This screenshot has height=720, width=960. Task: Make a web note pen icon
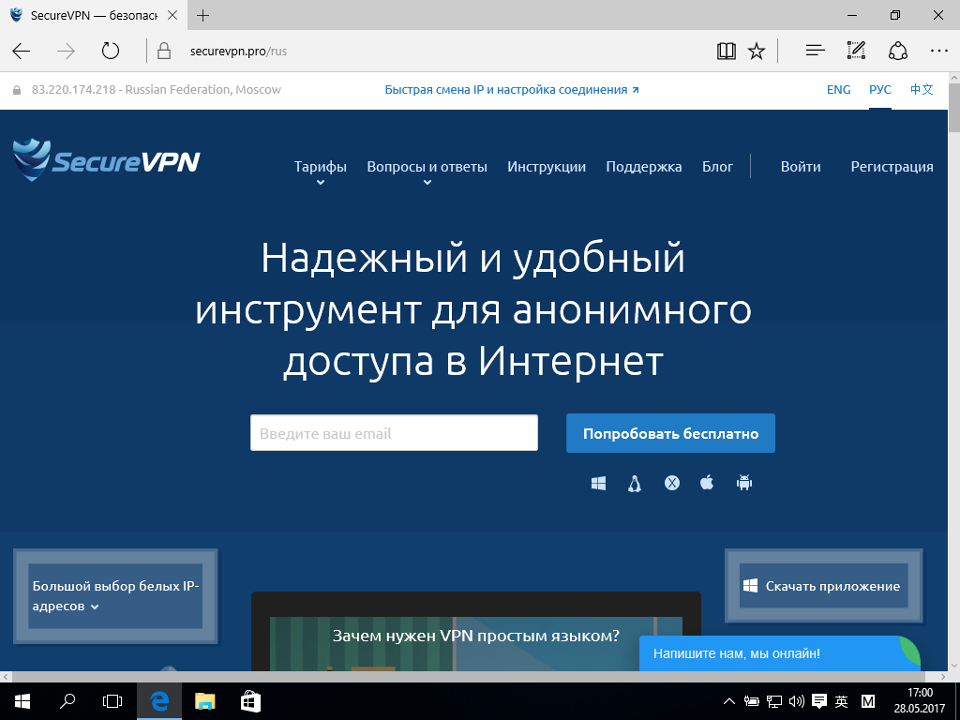(x=856, y=51)
